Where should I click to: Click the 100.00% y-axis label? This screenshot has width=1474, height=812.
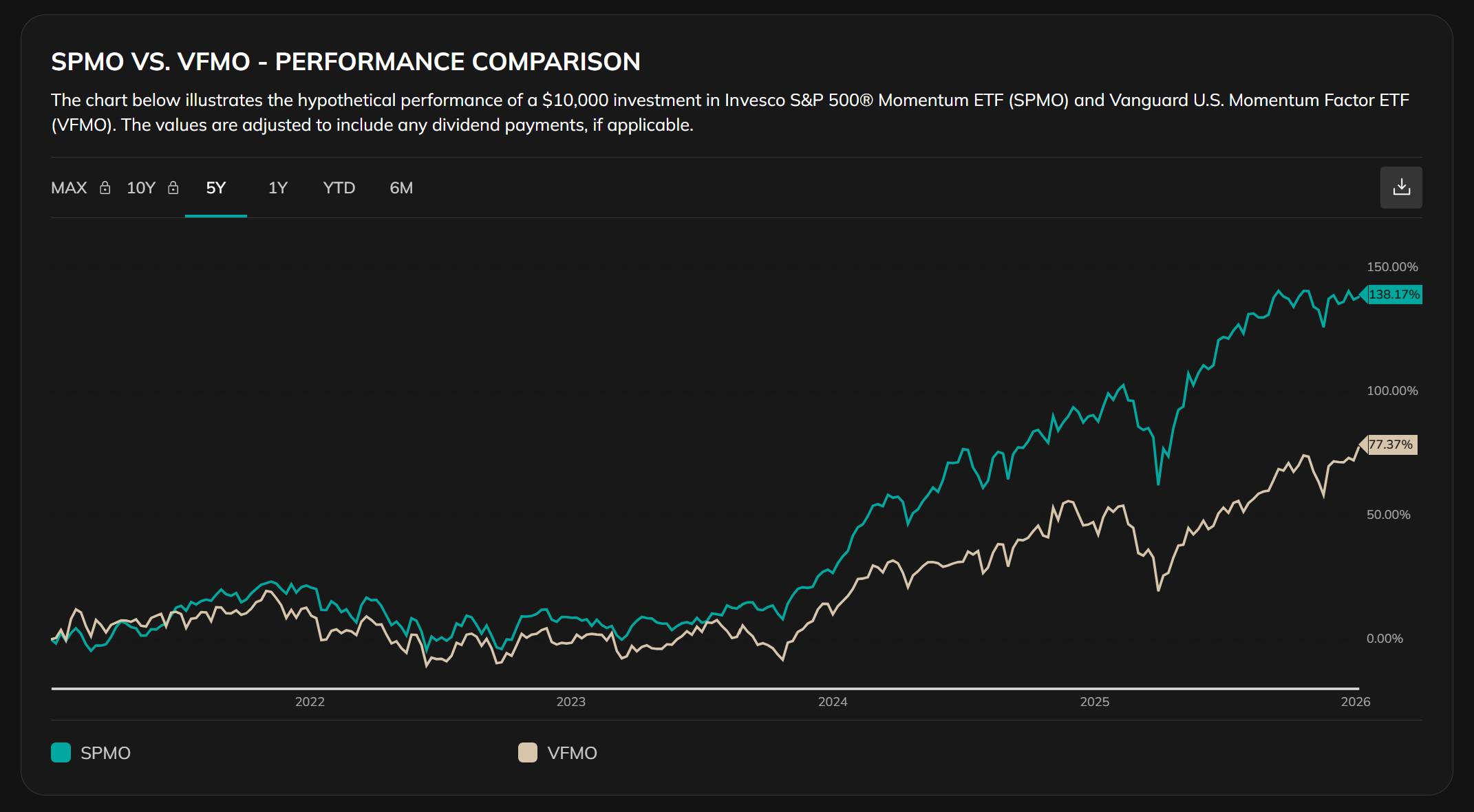pyautogui.click(x=1391, y=391)
